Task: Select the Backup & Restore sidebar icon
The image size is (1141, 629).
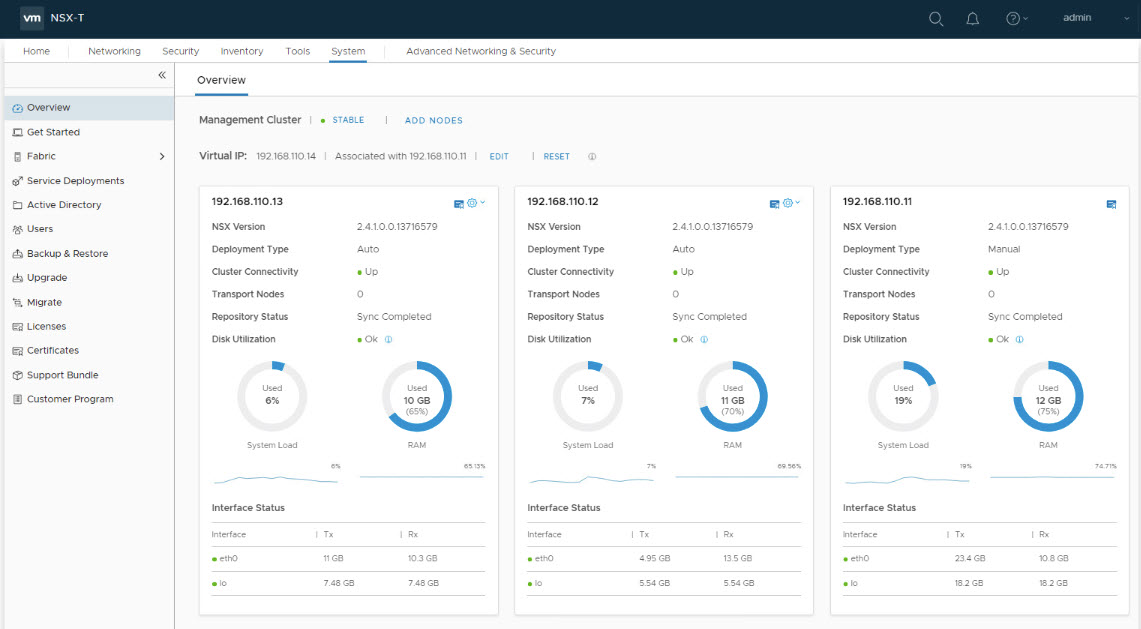Action: click(17, 253)
